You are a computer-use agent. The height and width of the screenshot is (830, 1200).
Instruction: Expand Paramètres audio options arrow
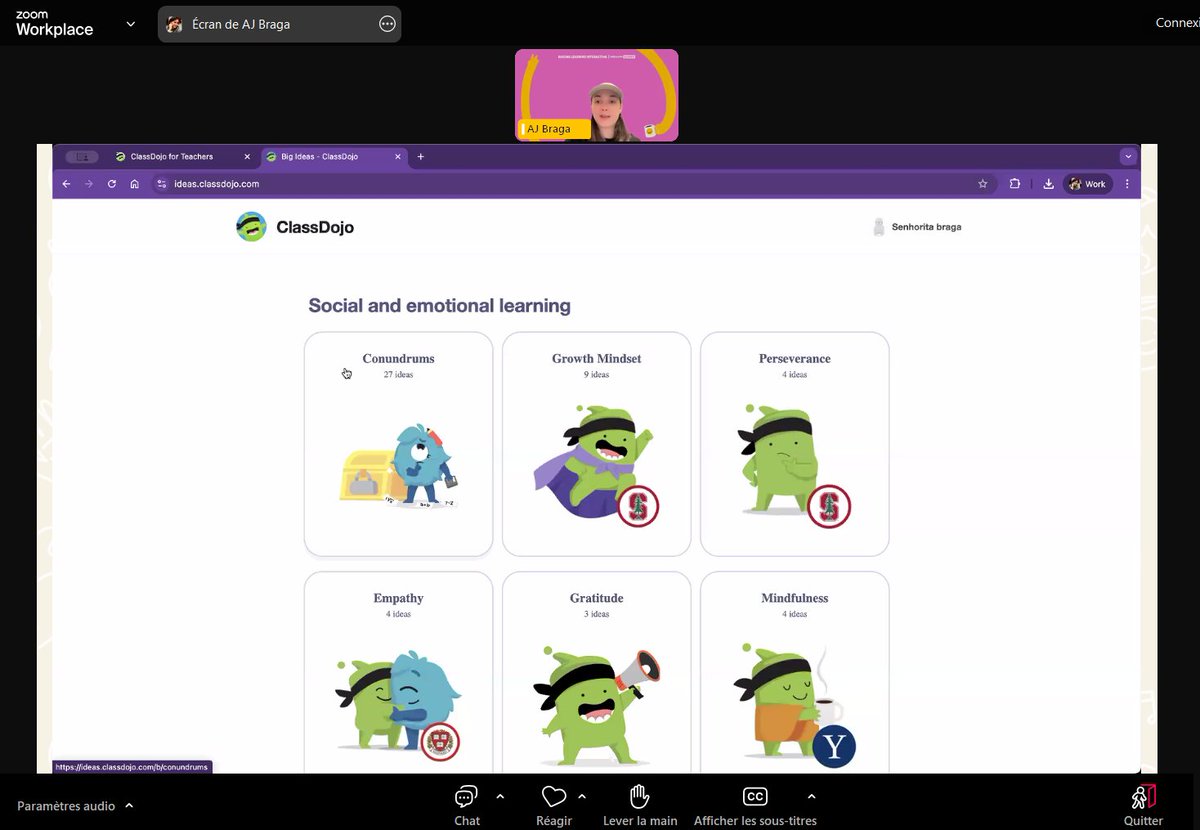[x=129, y=806]
